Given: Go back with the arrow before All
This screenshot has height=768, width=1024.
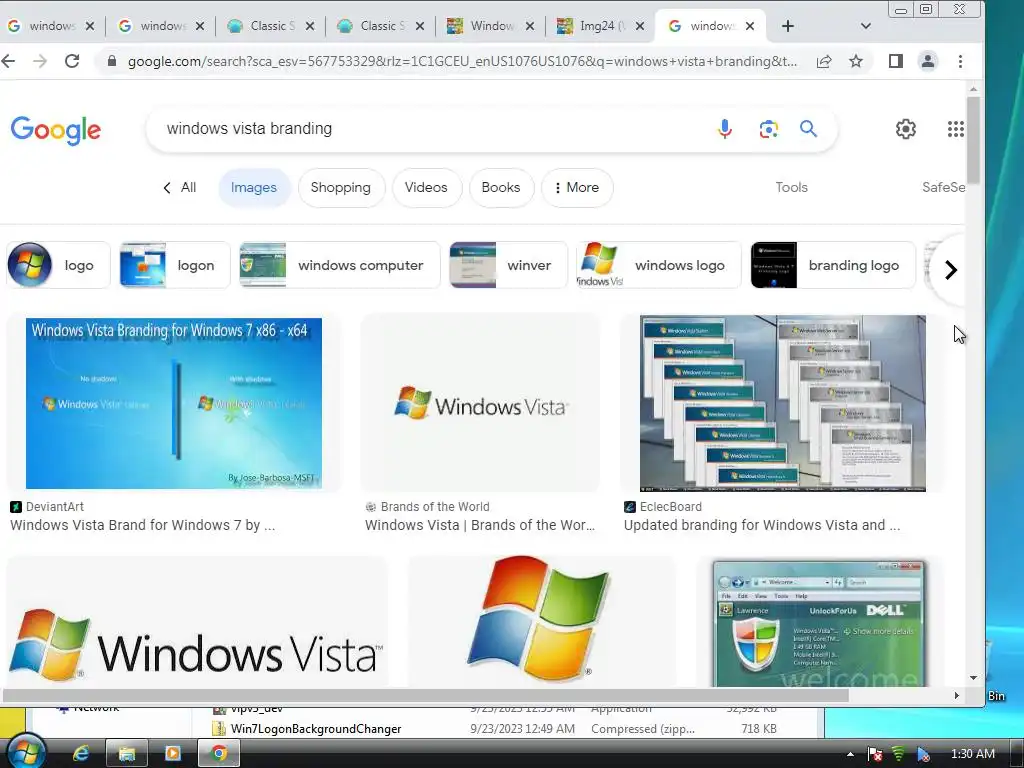Looking at the screenshot, I should [x=167, y=188].
